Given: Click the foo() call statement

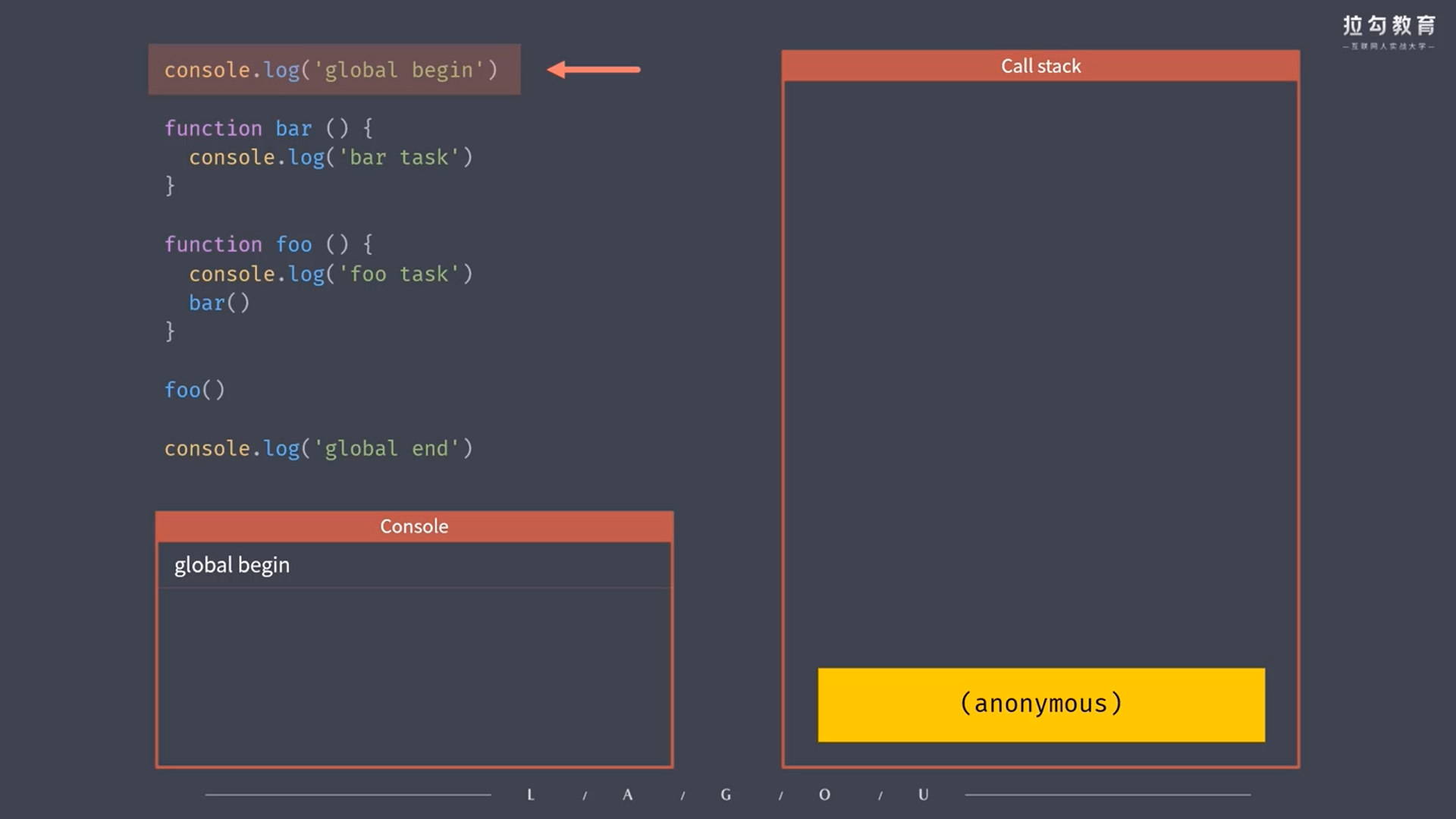Looking at the screenshot, I should pyautogui.click(x=194, y=390).
